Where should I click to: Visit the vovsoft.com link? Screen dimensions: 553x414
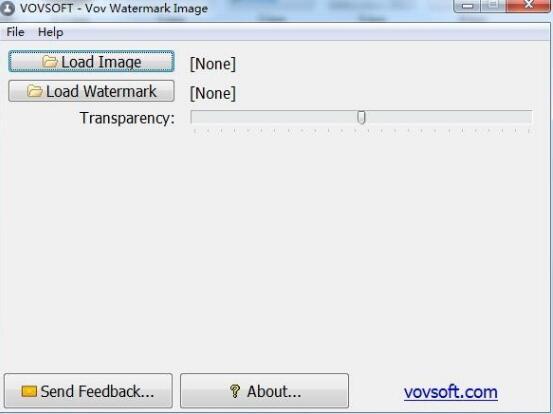point(451,392)
